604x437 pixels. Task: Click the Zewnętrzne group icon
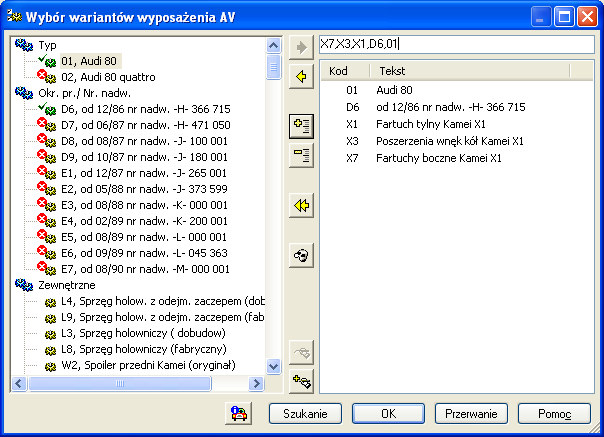(24, 285)
